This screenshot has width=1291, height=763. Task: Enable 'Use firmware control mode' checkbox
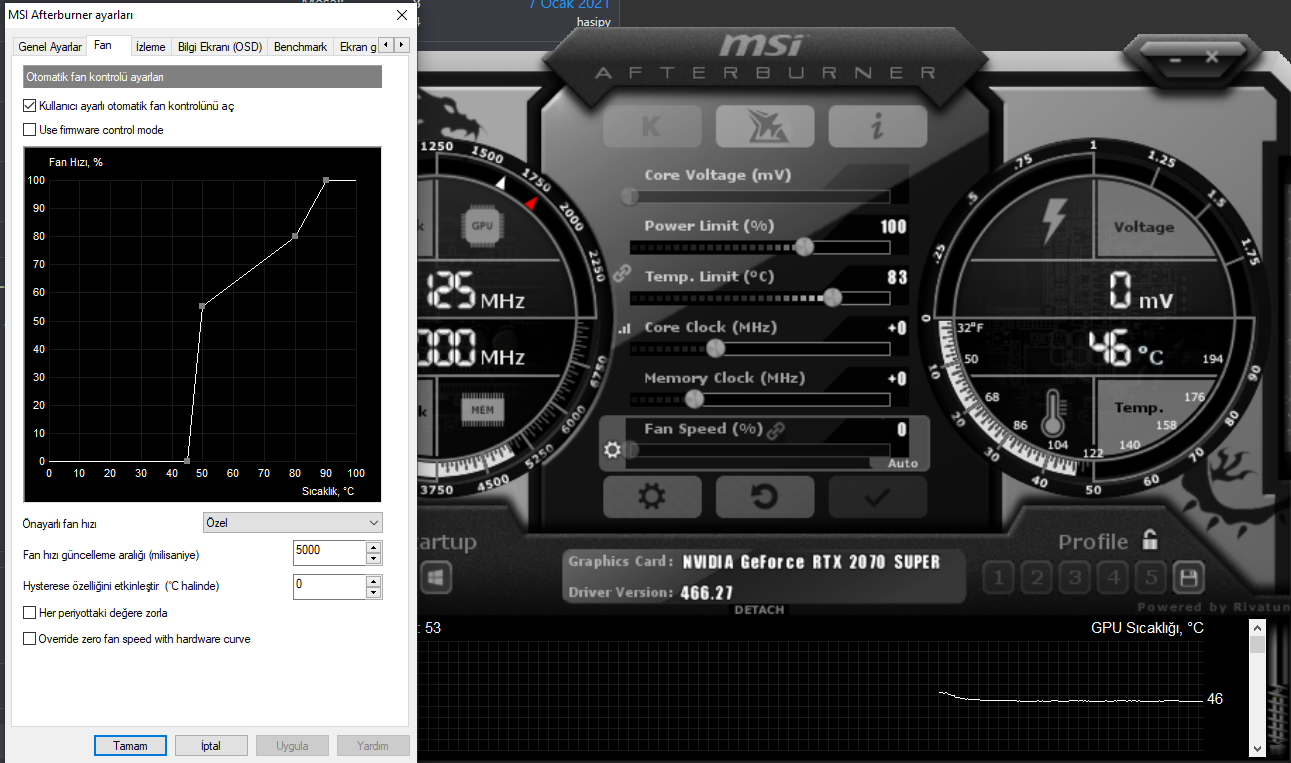click(29, 130)
